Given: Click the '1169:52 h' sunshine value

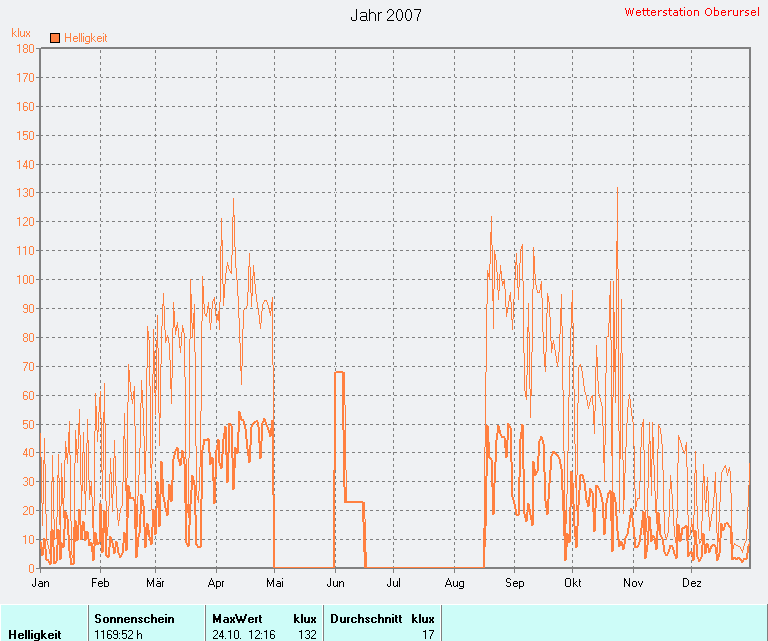Looking at the screenshot, I should (119, 635).
